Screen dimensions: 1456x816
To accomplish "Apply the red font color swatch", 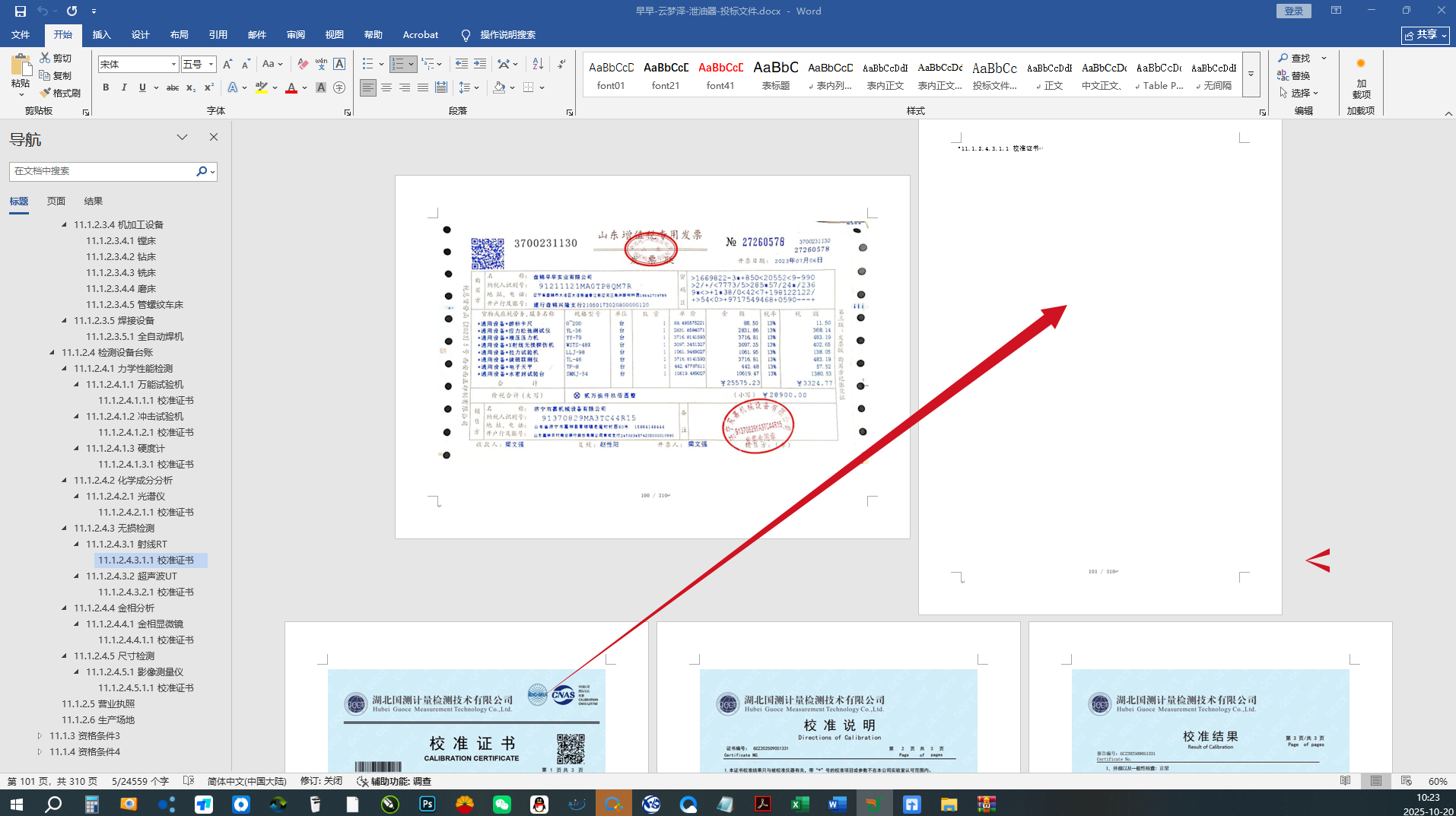I will pos(291,88).
